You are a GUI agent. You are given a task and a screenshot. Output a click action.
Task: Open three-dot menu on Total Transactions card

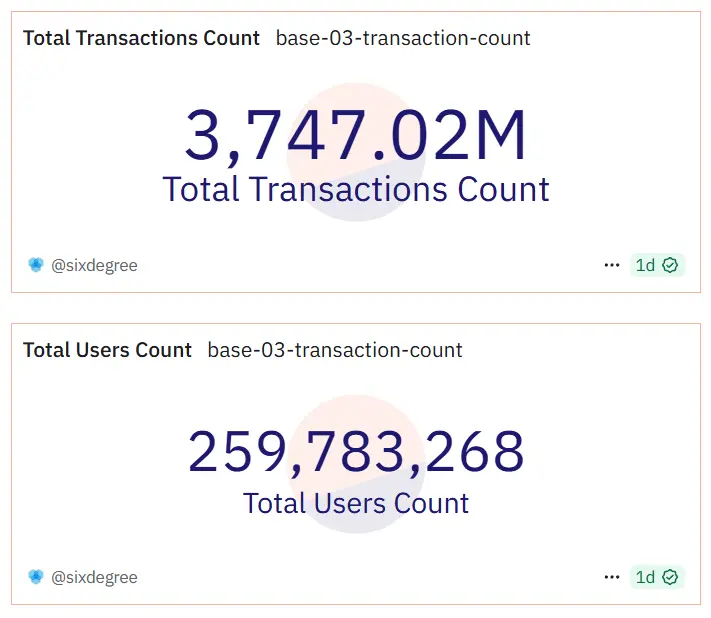click(x=612, y=265)
